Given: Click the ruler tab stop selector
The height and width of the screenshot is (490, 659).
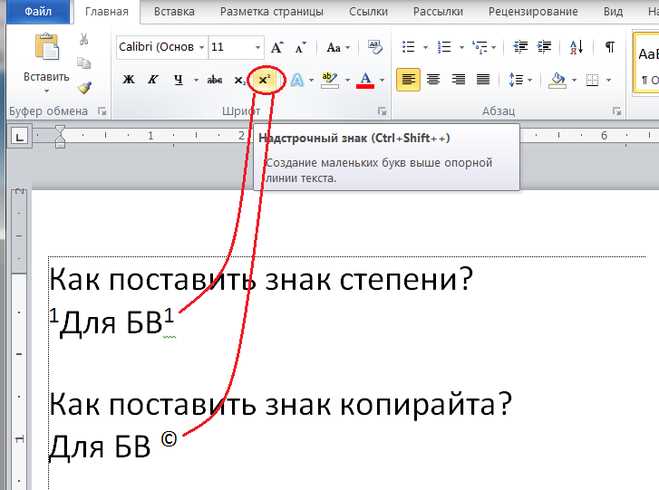Looking at the screenshot, I should click(x=19, y=137).
